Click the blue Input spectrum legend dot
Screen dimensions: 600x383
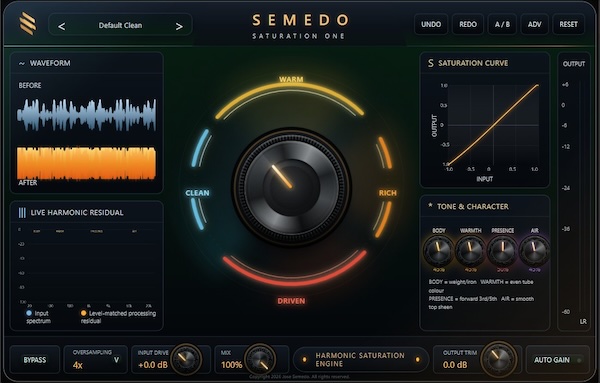click(29, 313)
